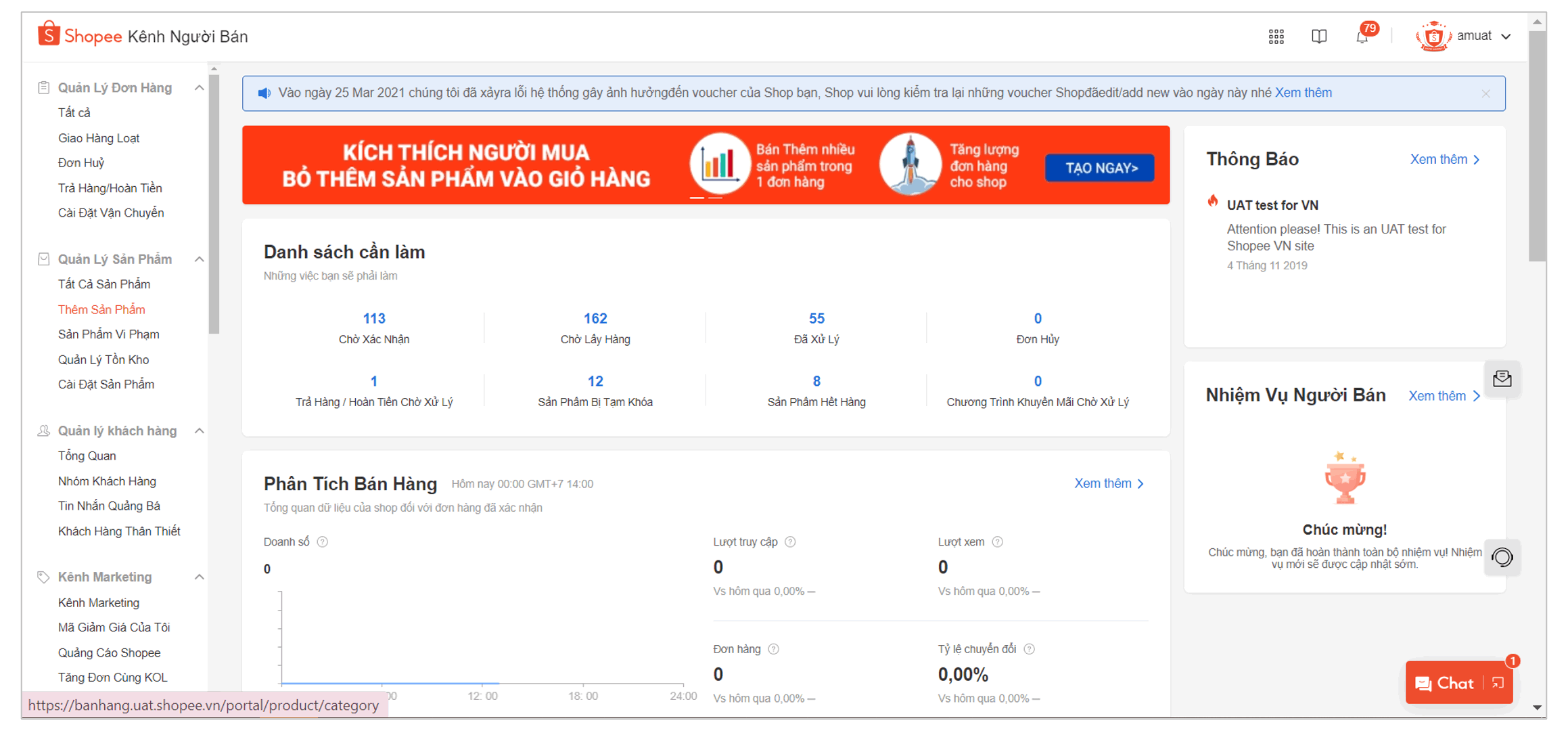Image resolution: width=1568 pixels, height=731 pixels.
Task: Collapse the Kênh Marketing section
Action: click(200, 577)
